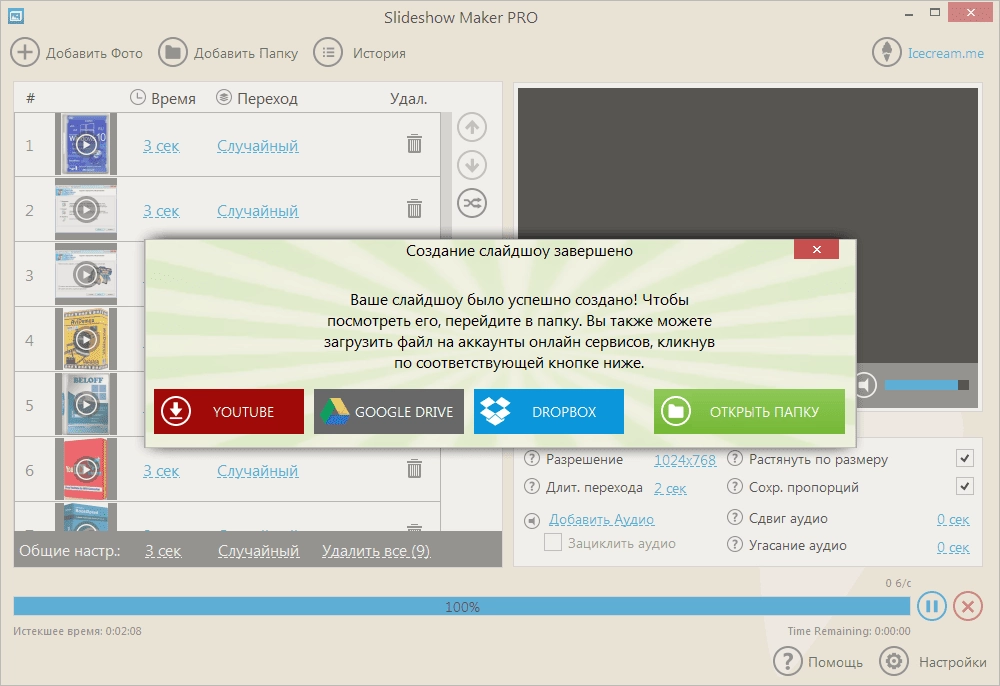
Task: Move slide up with arrow icon
Action: pos(472,127)
